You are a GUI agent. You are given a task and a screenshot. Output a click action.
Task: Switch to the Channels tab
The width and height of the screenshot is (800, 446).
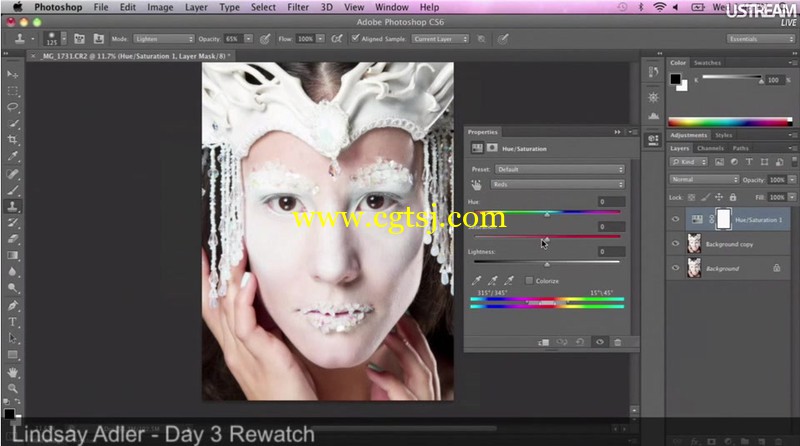pyautogui.click(x=710, y=148)
